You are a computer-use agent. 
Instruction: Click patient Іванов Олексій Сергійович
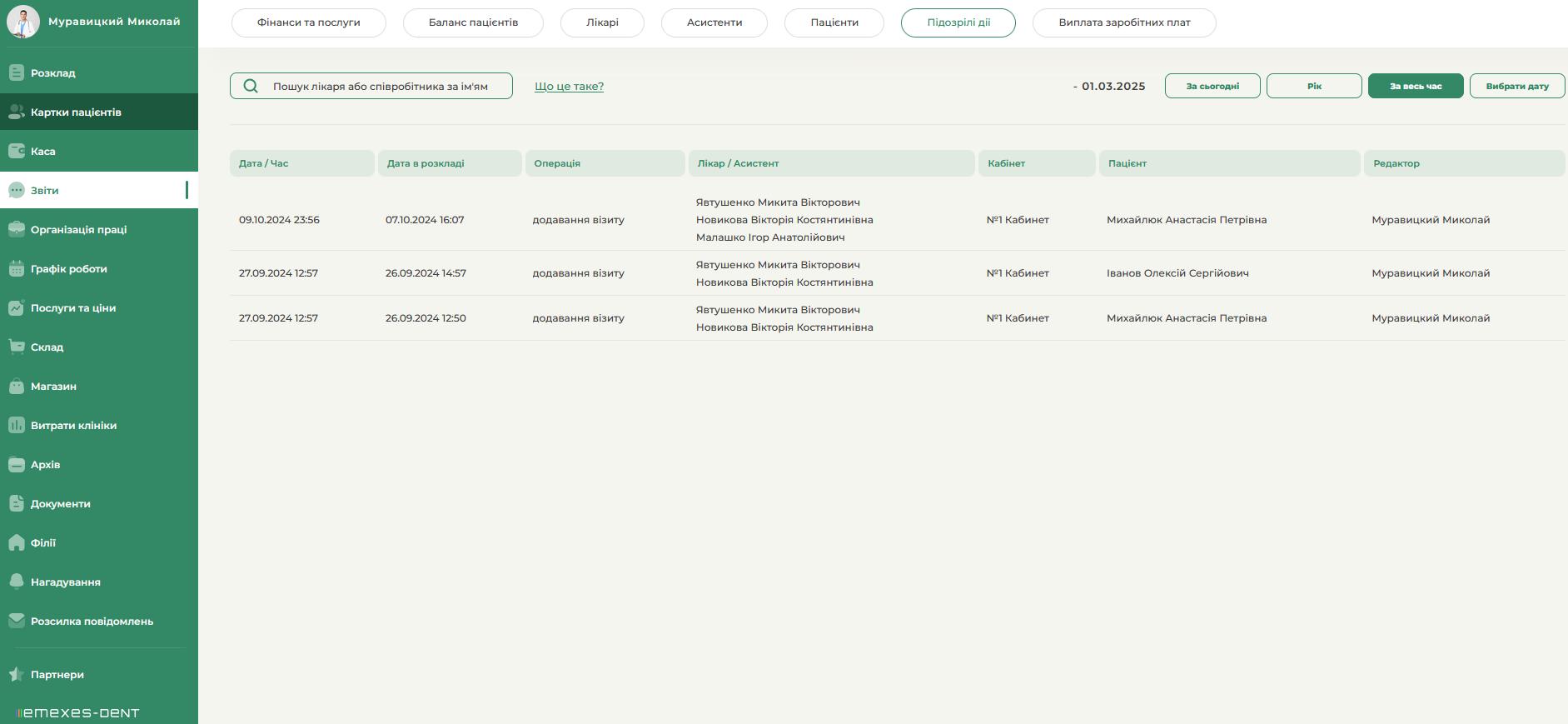click(1177, 273)
